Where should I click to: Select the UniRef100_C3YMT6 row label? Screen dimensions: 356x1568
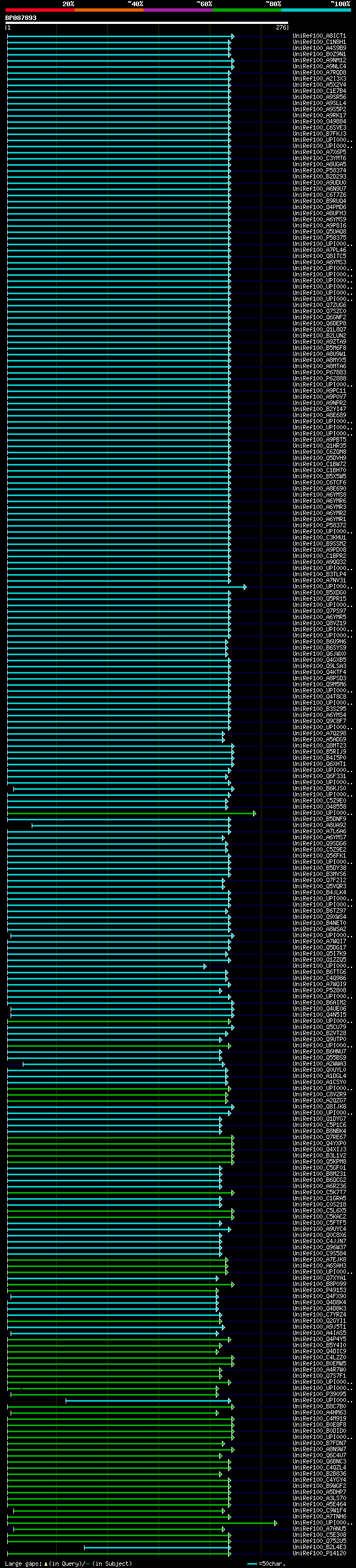(319, 159)
